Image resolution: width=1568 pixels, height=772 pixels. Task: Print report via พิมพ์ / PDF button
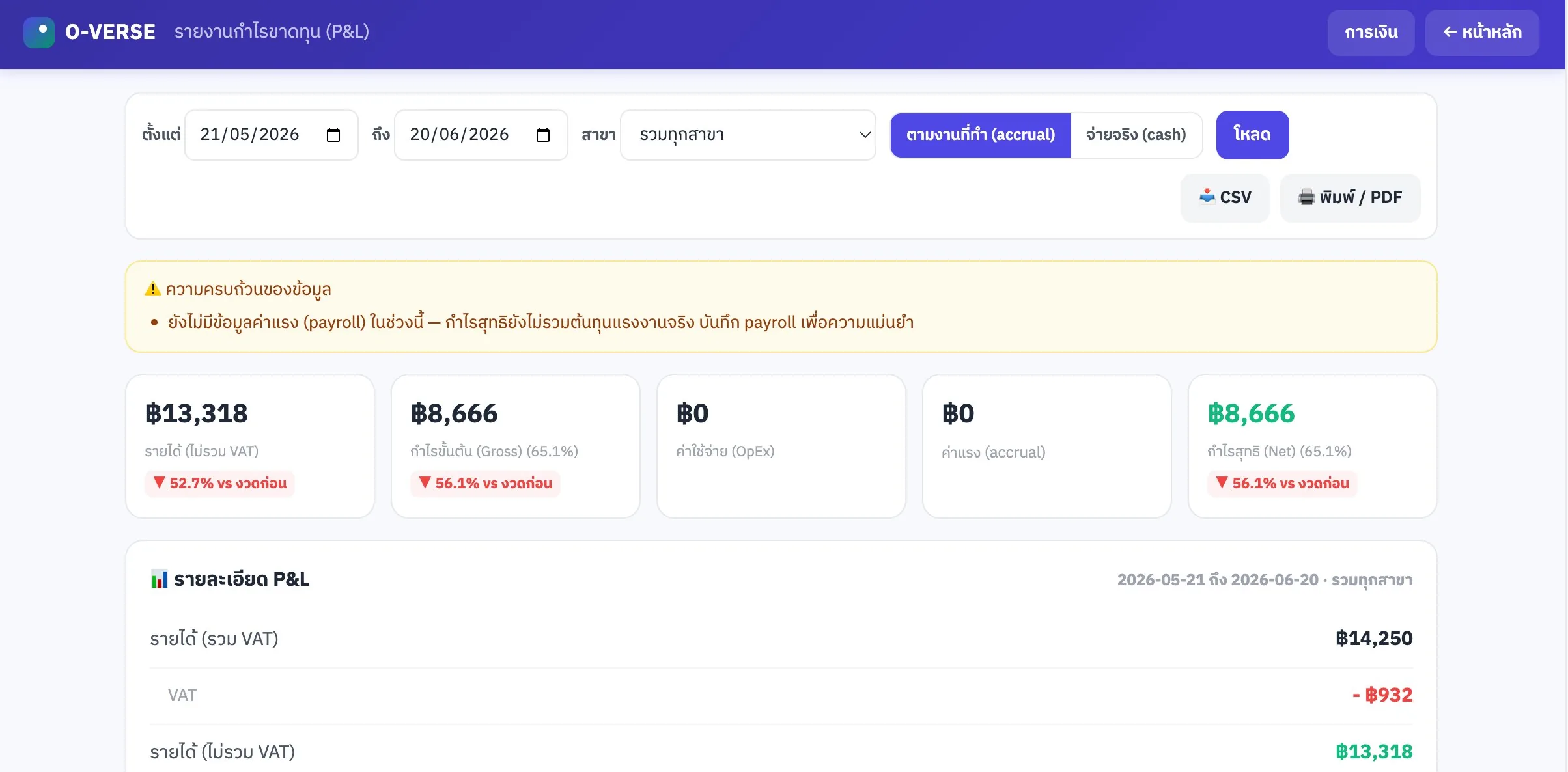[x=1350, y=197]
